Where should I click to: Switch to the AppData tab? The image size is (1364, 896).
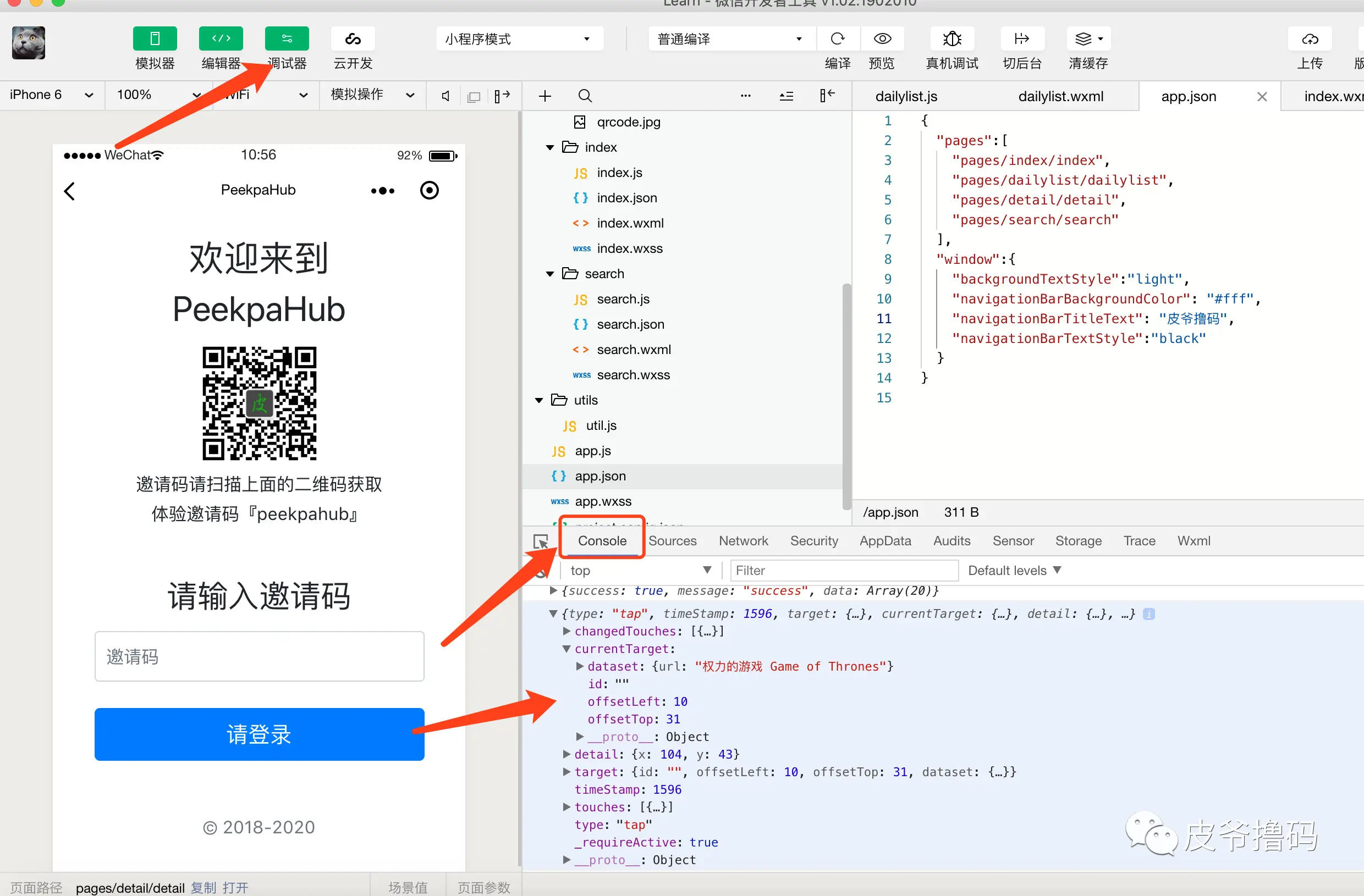(x=885, y=541)
